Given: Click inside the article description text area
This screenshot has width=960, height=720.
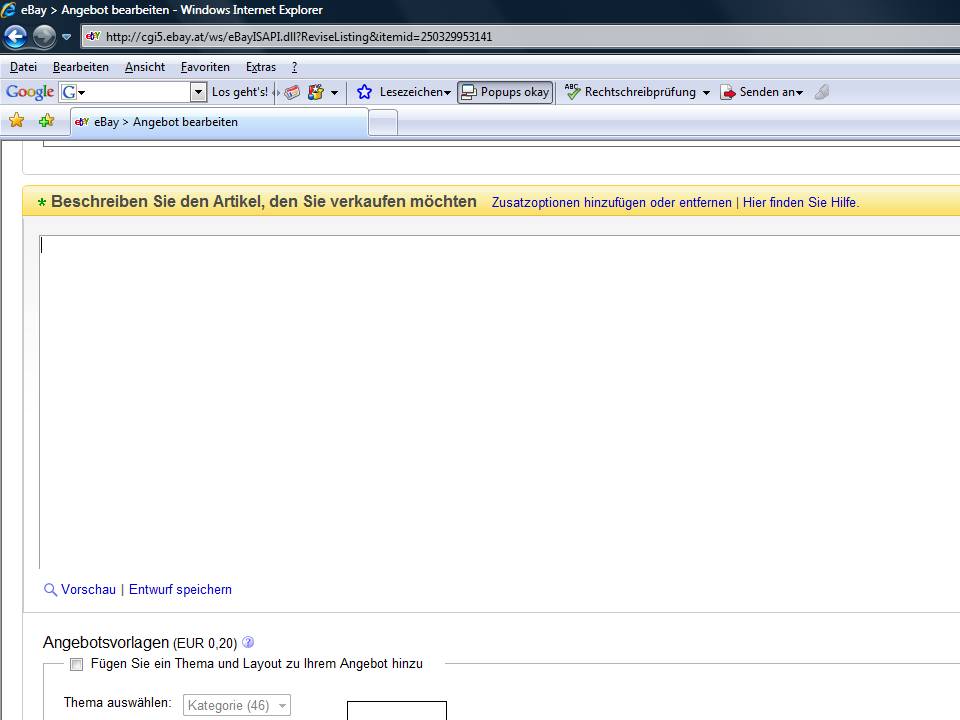Looking at the screenshot, I should (x=500, y=402).
